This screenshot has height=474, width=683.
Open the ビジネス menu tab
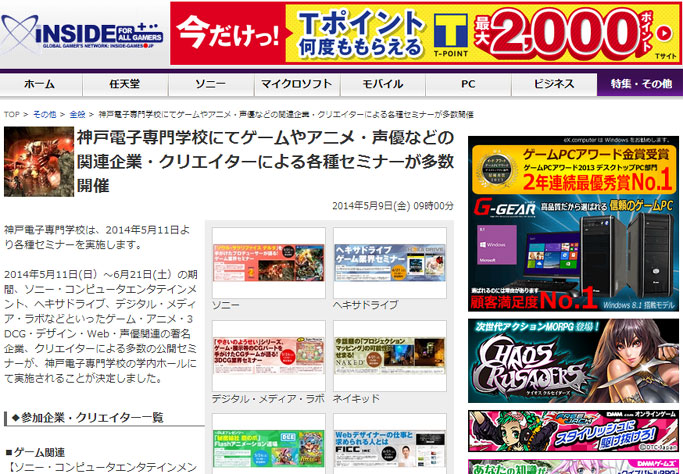(x=554, y=84)
